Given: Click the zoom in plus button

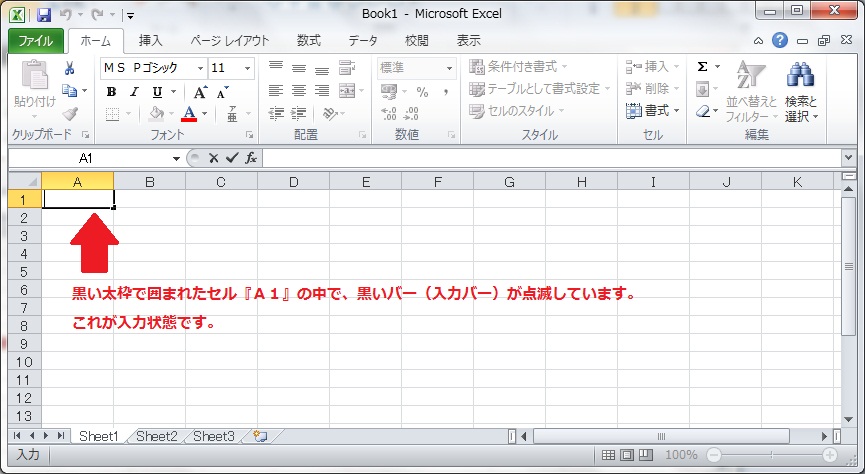Looking at the screenshot, I should (x=830, y=455).
